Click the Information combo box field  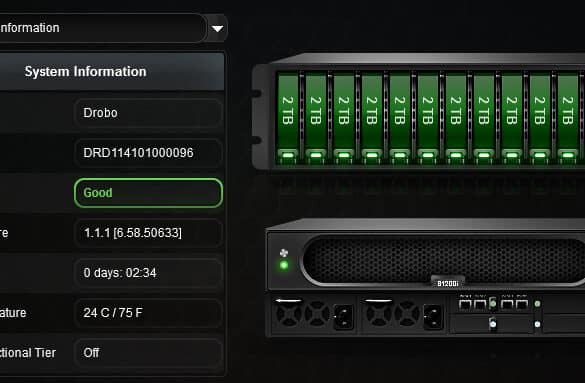coord(103,28)
